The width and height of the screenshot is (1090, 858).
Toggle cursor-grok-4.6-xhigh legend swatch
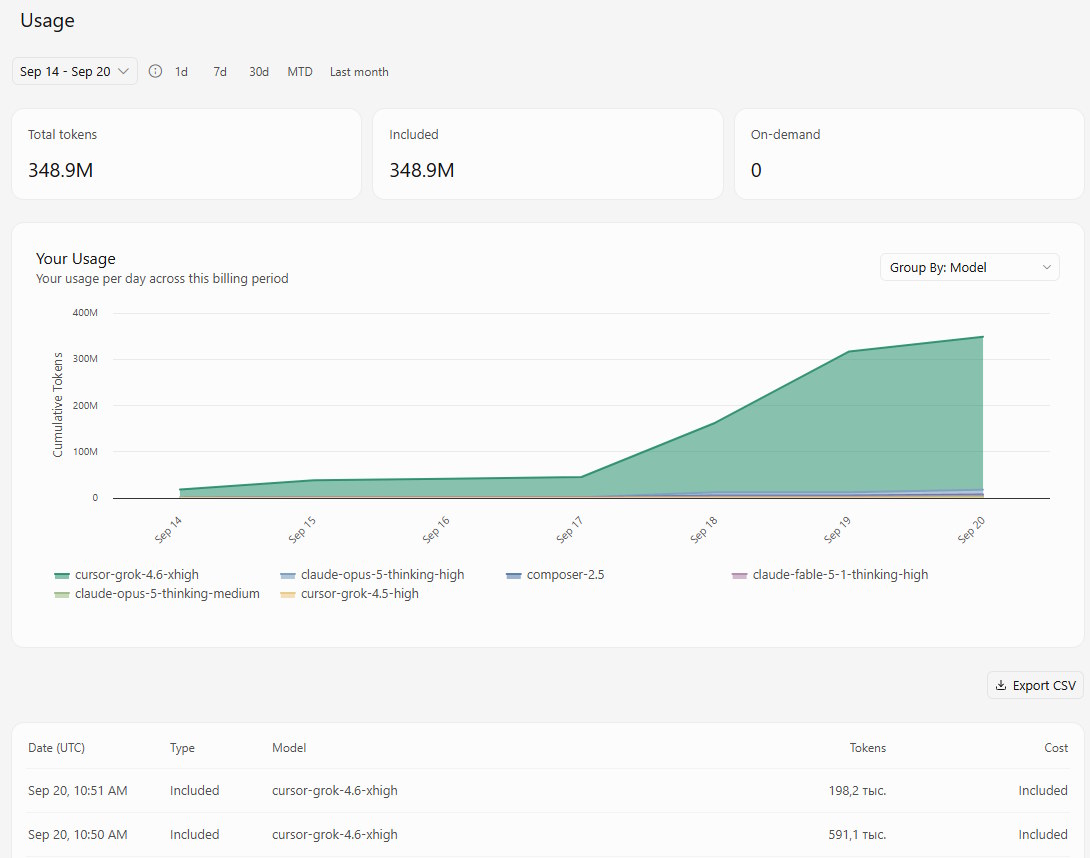[x=62, y=576]
